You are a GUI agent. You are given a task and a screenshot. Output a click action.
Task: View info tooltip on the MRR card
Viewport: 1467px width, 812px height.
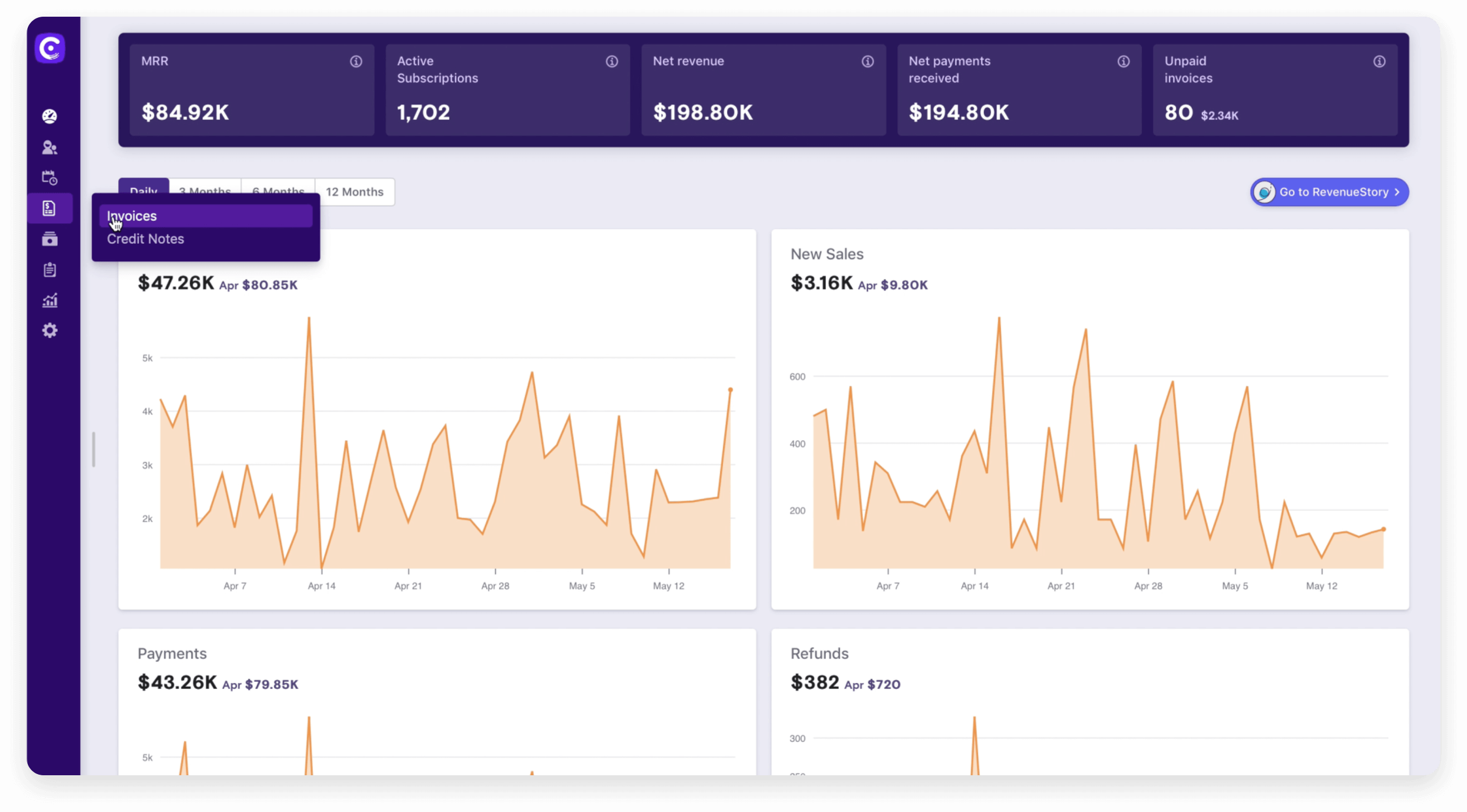pos(356,61)
